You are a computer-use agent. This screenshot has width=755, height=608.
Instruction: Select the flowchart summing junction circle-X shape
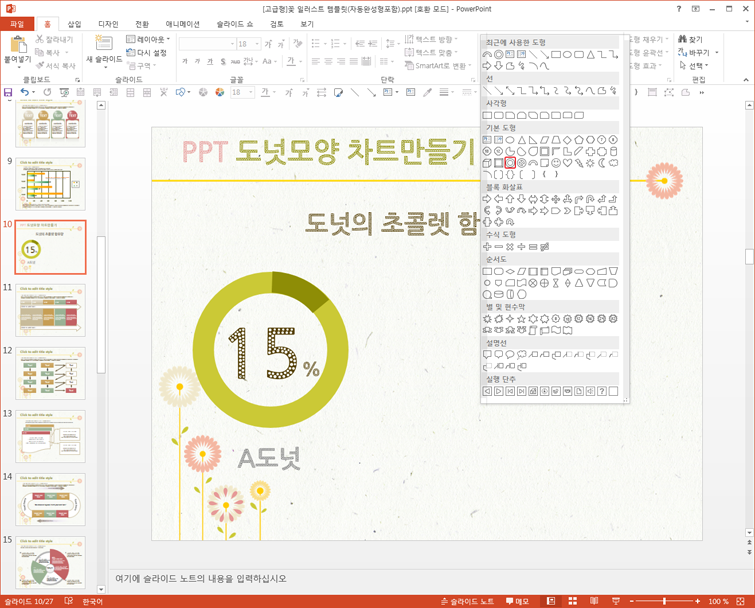pyautogui.click(x=533, y=283)
